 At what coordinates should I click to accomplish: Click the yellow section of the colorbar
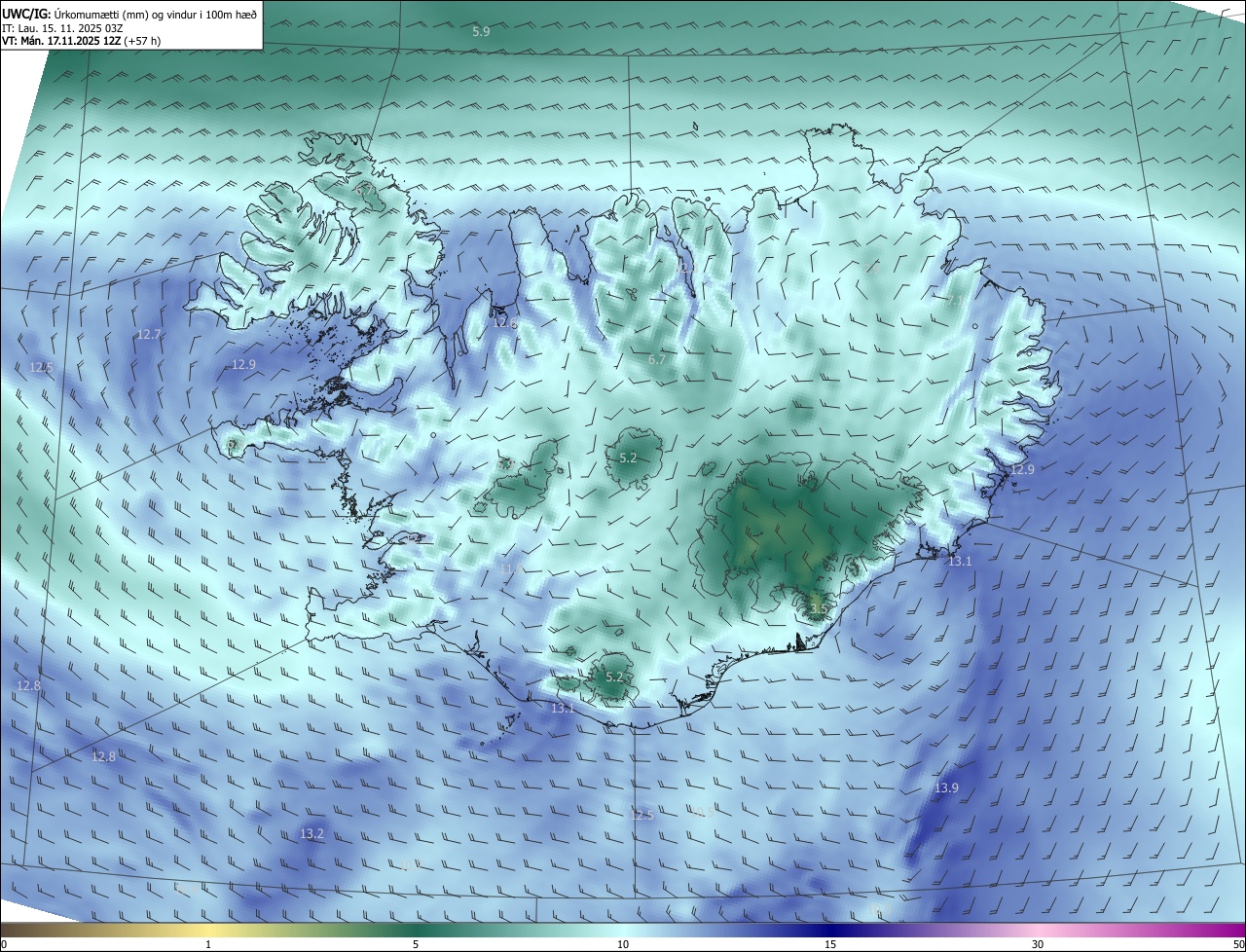(207, 929)
